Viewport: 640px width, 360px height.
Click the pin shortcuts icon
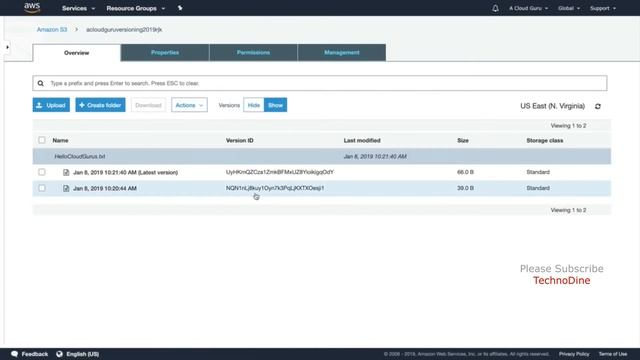point(180,8)
